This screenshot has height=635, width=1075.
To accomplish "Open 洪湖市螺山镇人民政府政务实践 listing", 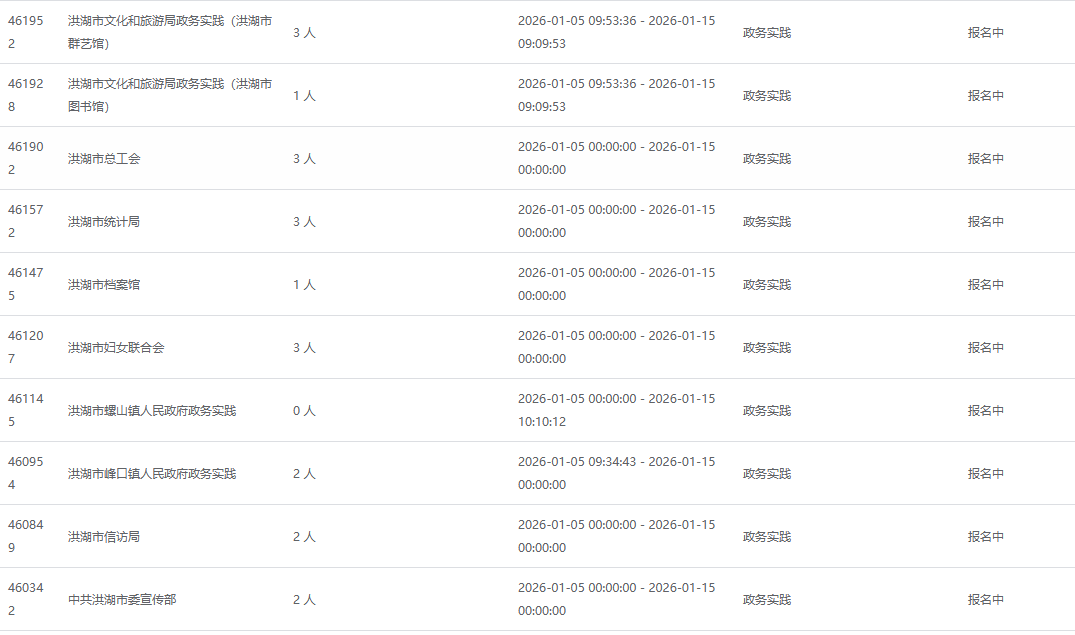I will [x=152, y=410].
